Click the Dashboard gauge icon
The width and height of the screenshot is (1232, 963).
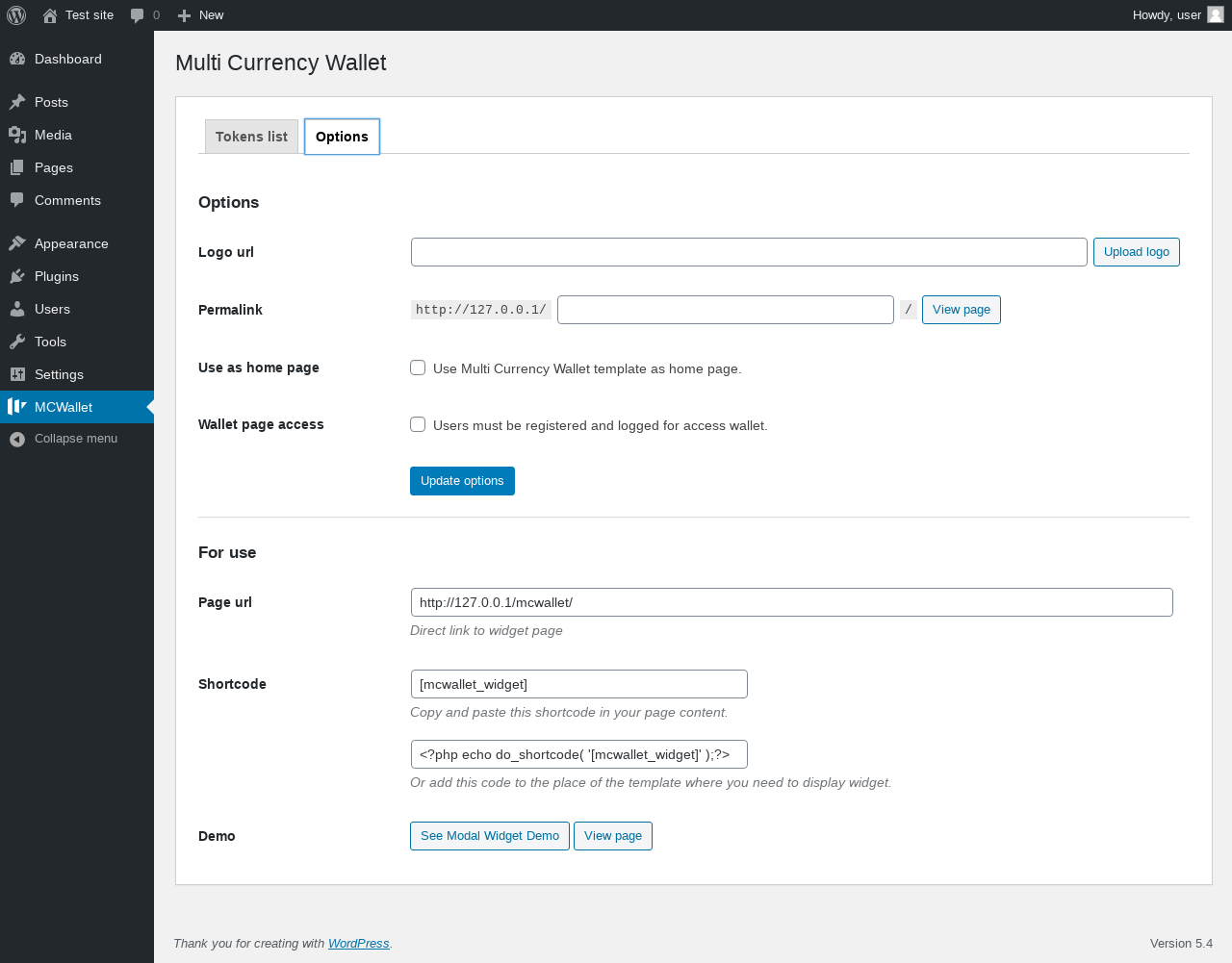[17, 59]
